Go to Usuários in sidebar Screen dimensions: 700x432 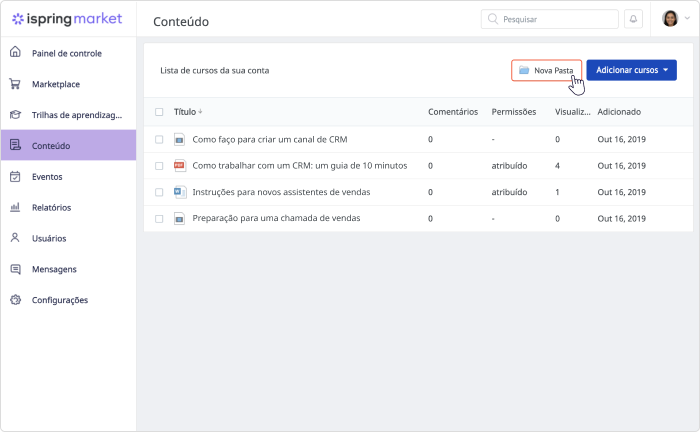coord(68,238)
